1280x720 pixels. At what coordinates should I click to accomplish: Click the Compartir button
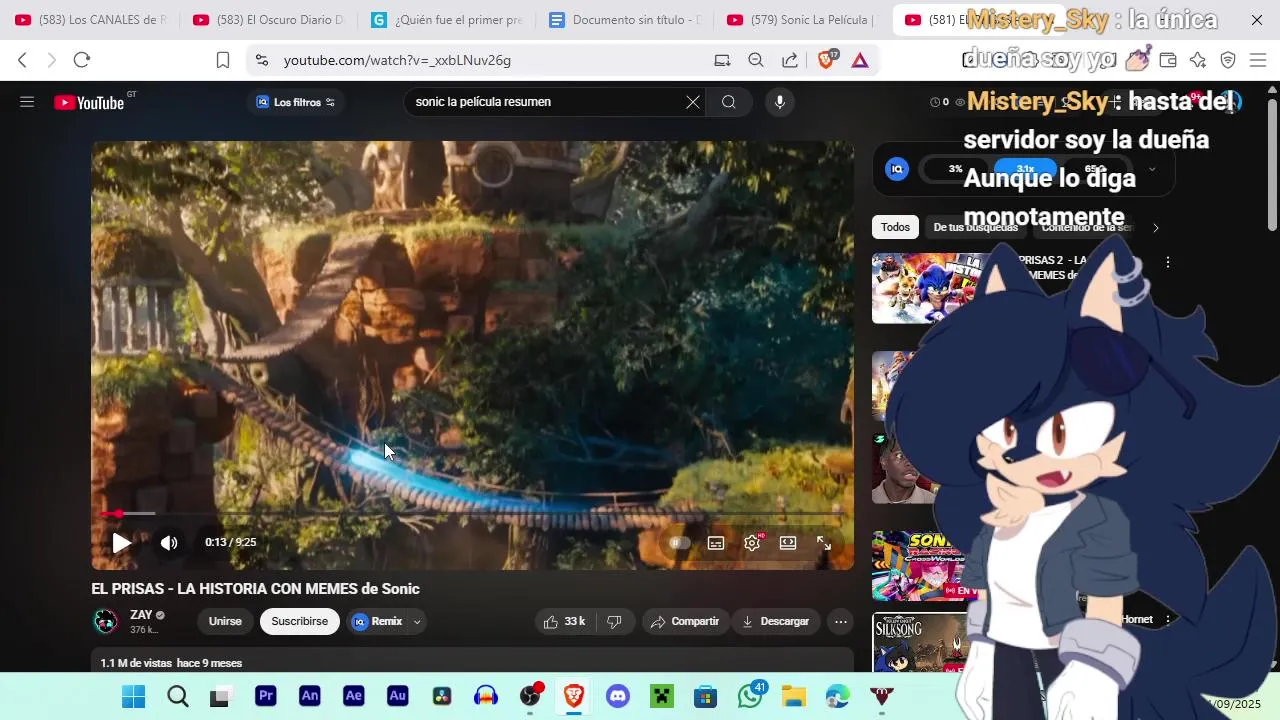pyautogui.click(x=685, y=622)
